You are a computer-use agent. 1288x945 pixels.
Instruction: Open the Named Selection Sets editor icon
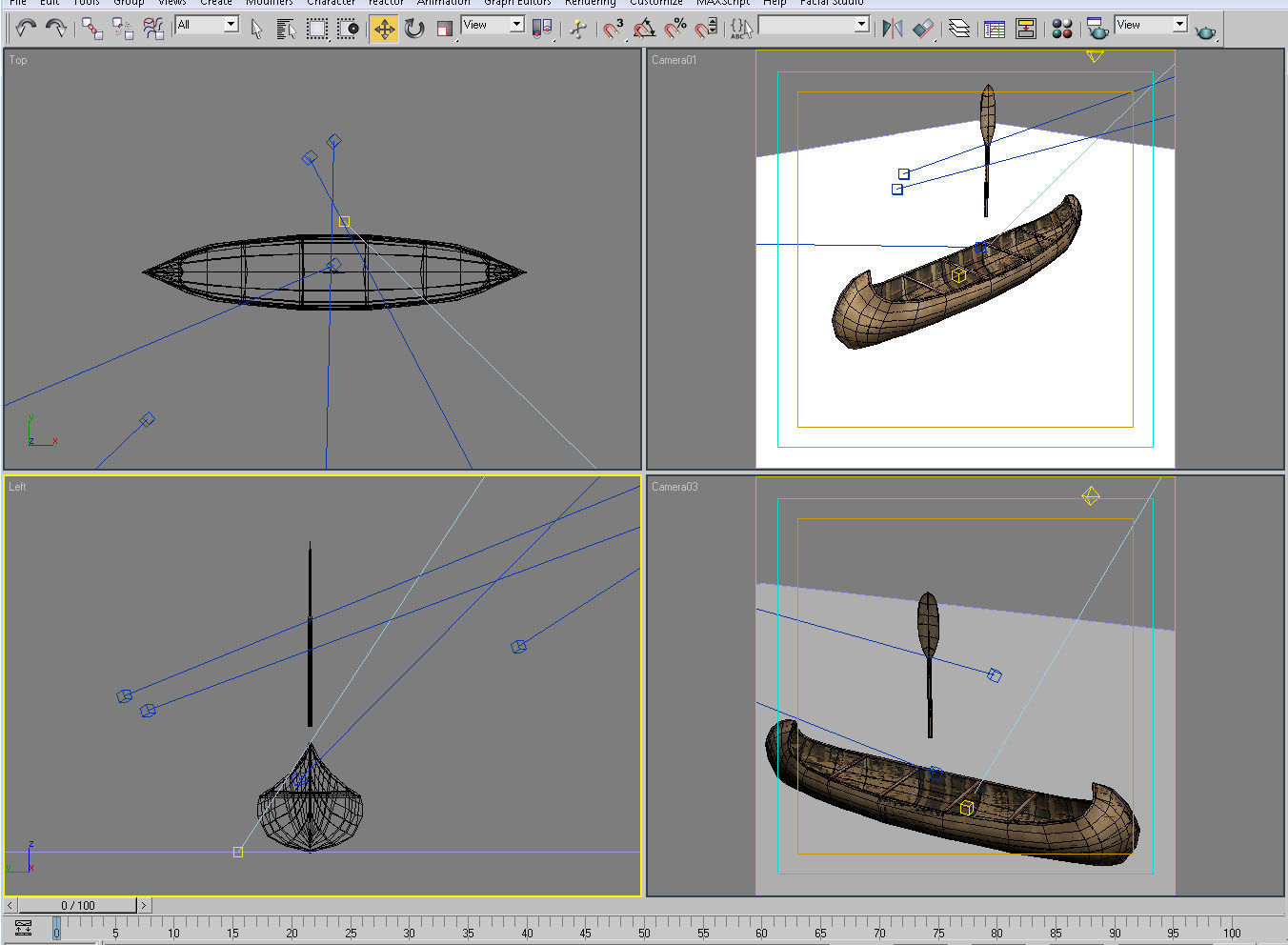point(740,29)
